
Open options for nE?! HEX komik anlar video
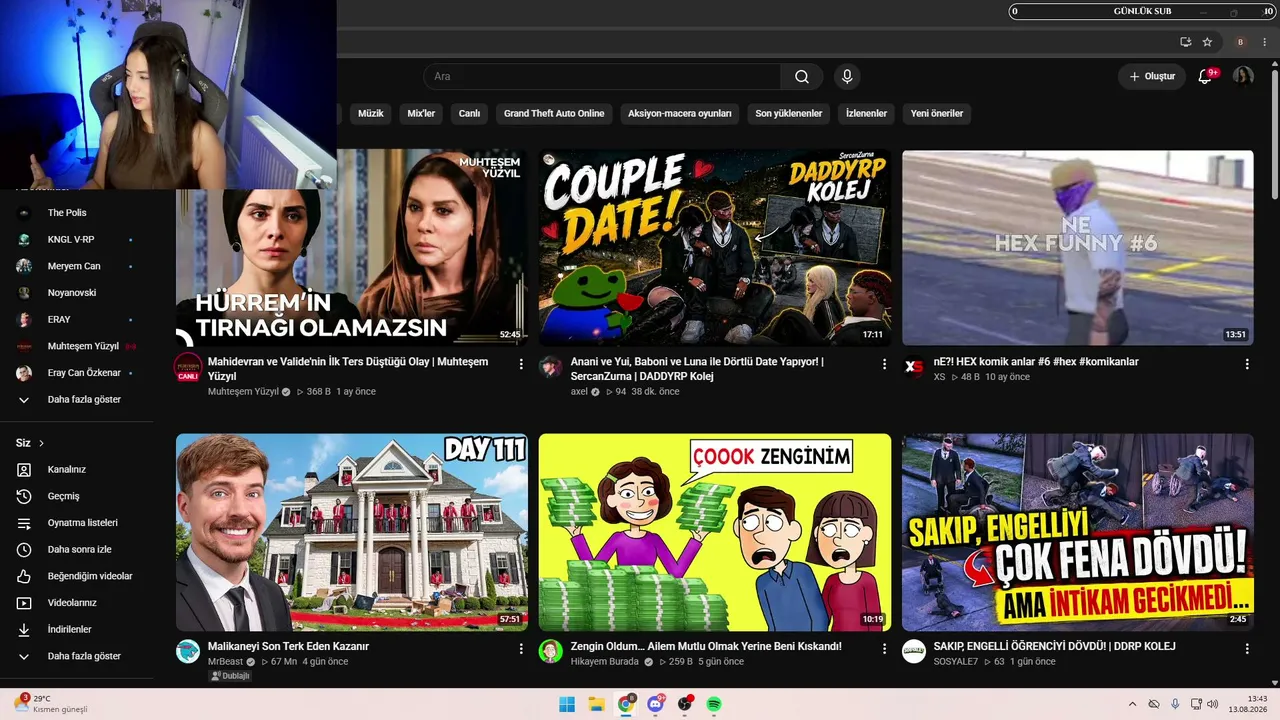(1247, 364)
